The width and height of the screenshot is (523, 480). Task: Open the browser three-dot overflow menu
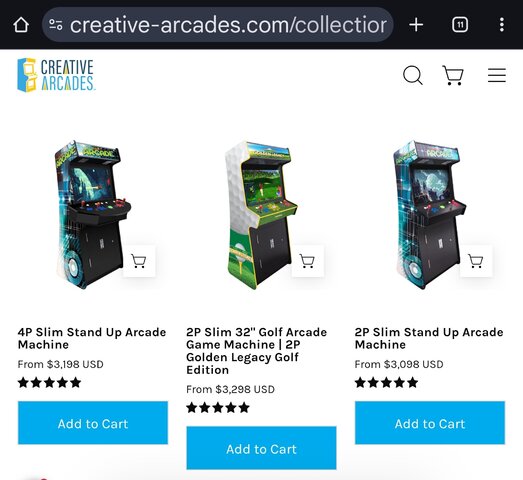(x=502, y=25)
